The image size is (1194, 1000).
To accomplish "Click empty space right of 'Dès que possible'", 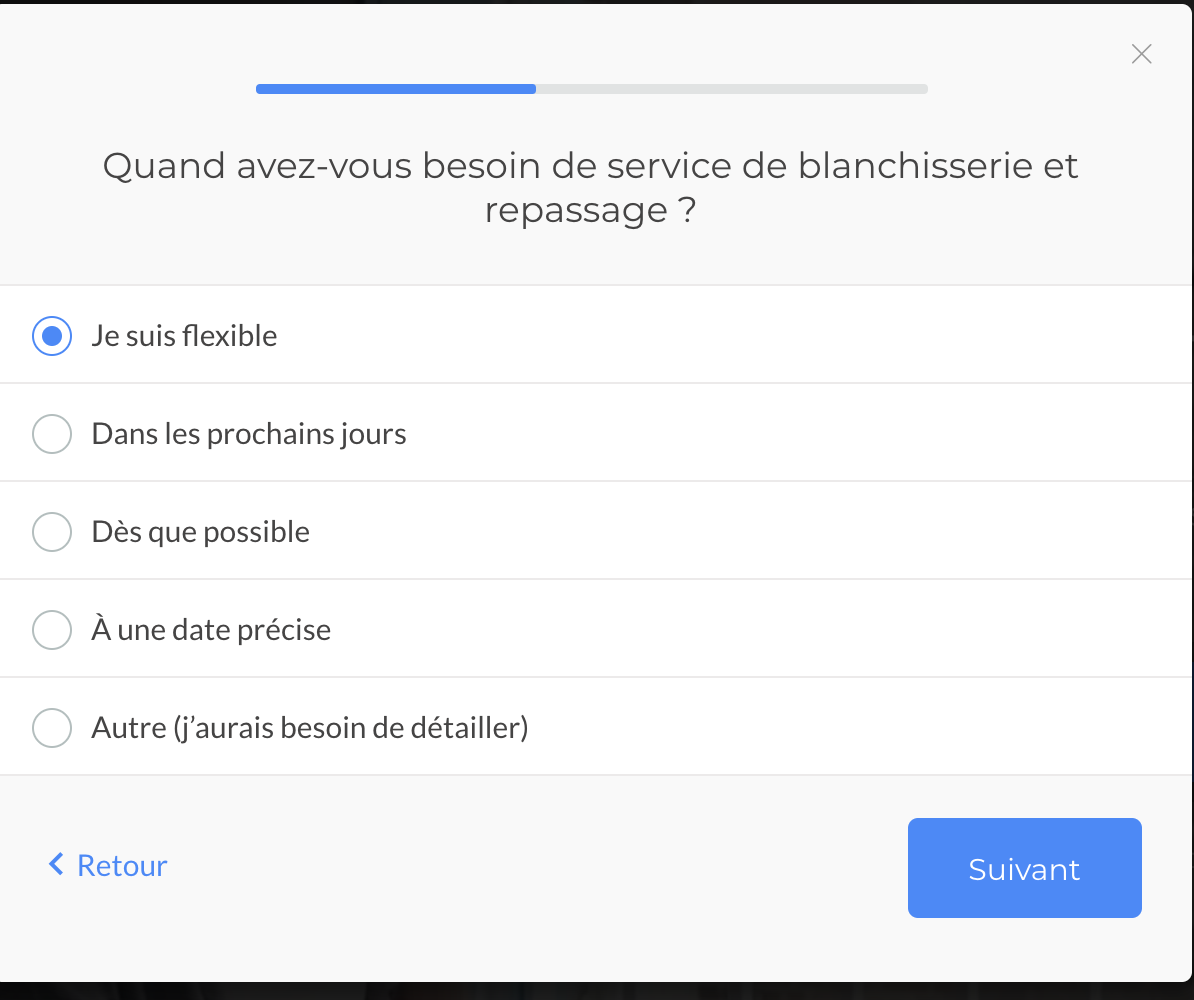I will (750, 532).
